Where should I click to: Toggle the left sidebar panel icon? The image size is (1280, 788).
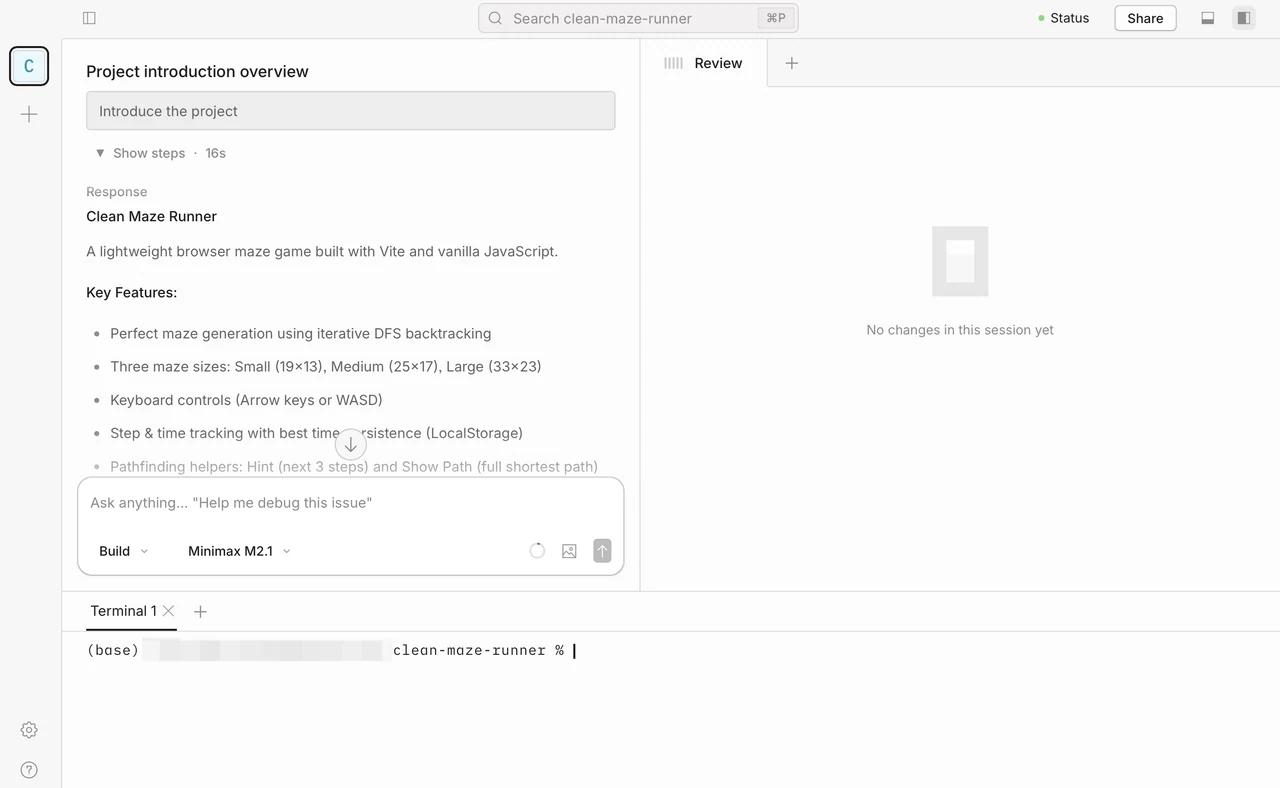tap(89, 18)
